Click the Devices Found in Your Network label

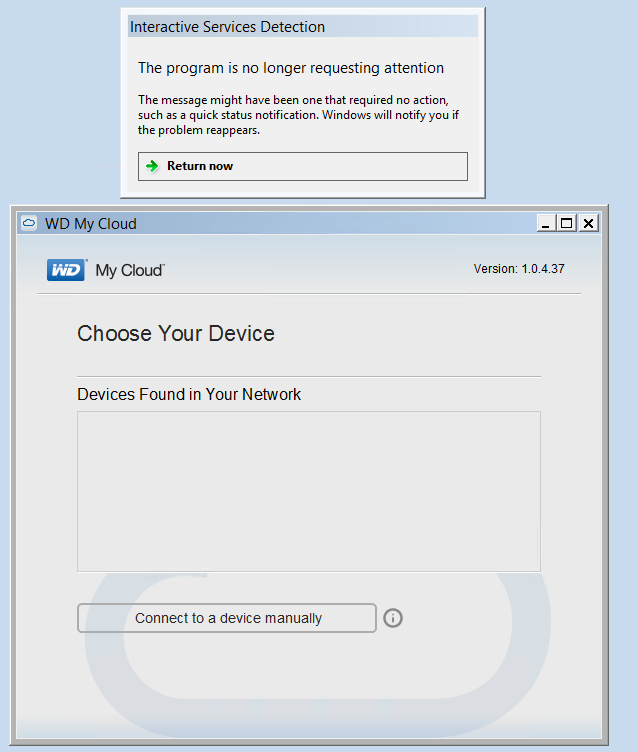tap(189, 394)
